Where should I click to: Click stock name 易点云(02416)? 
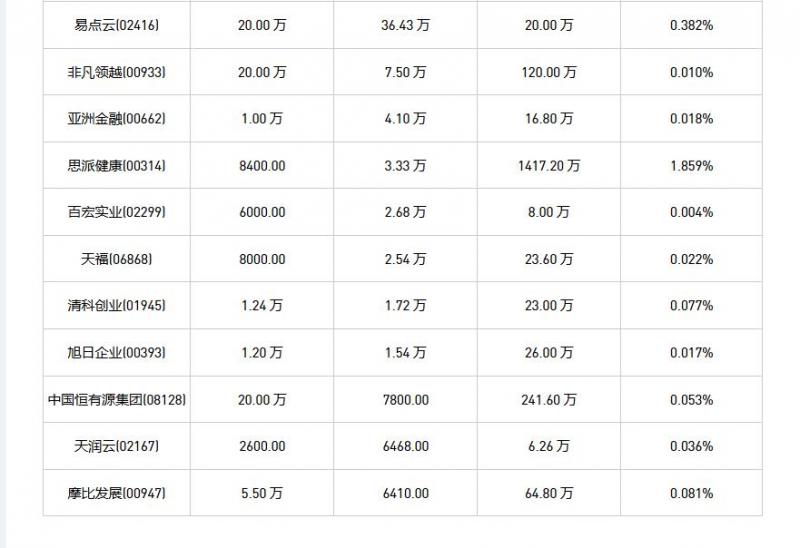(116, 25)
